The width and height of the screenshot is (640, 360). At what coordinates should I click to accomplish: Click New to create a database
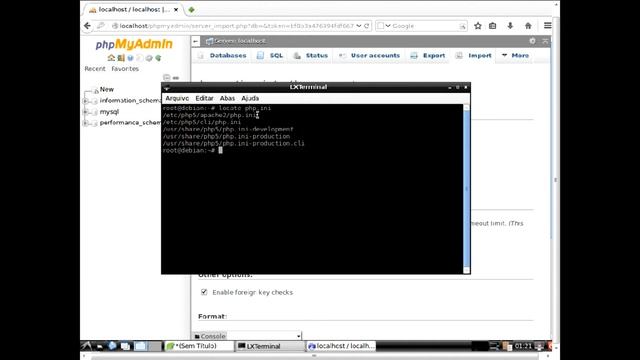[x=107, y=89]
